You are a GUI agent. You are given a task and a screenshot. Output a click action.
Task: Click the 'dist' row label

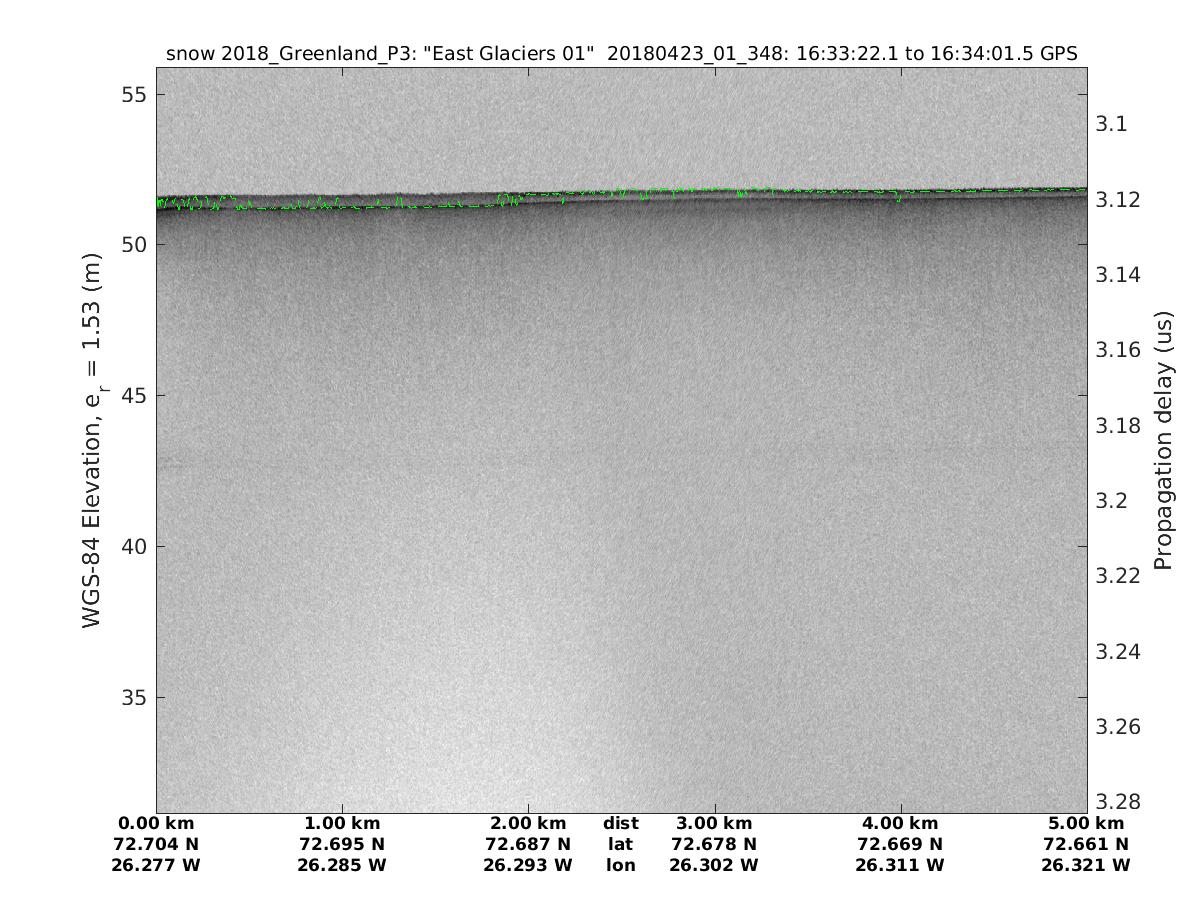point(621,823)
